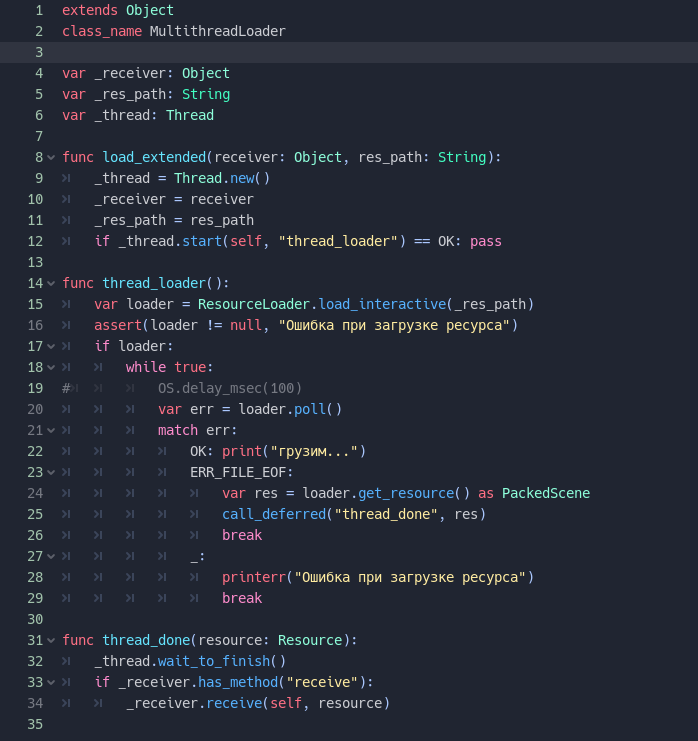Click line number 35 in the gutter
The width and height of the screenshot is (698, 741).
[x=35, y=724]
